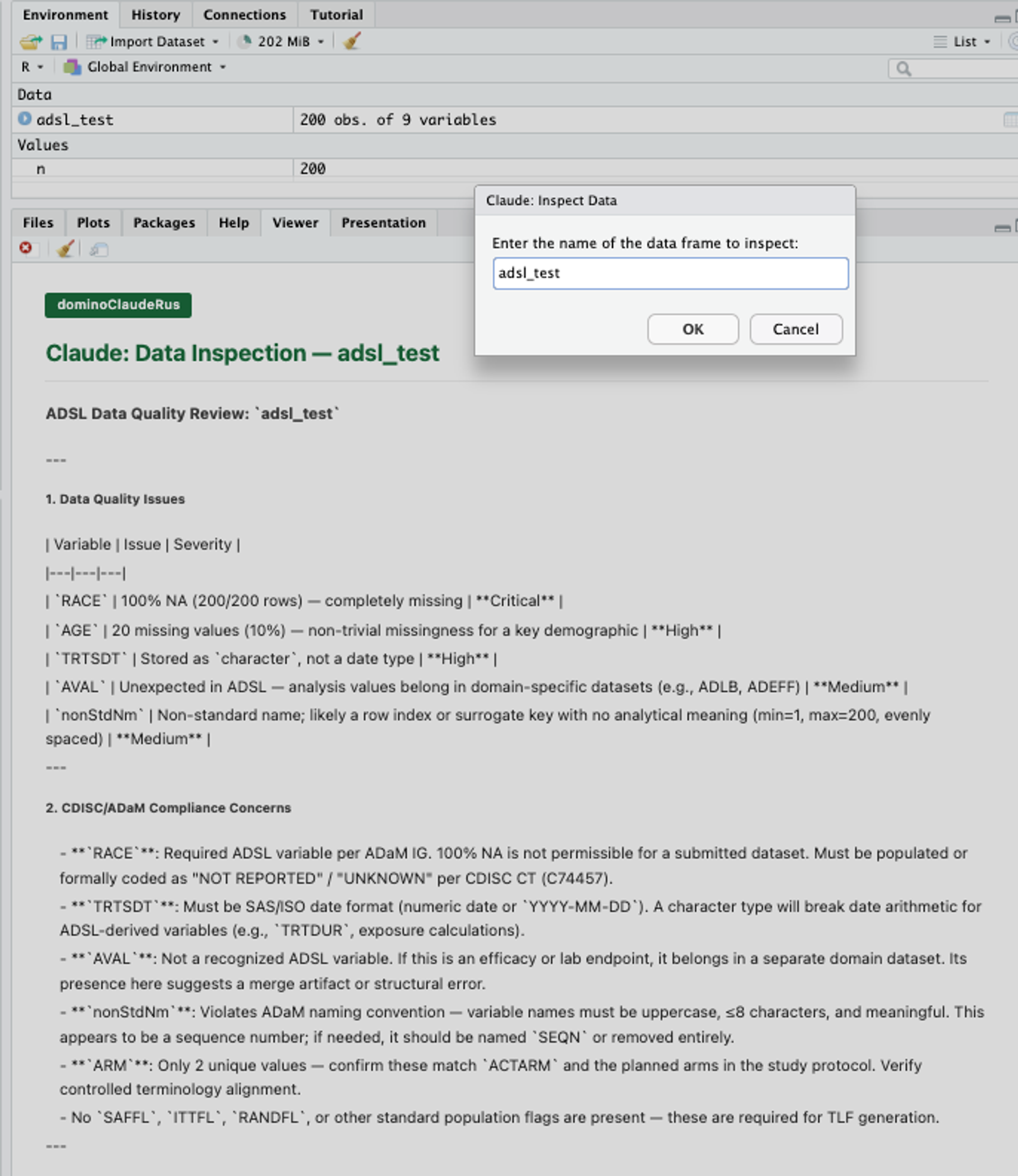This screenshot has width=1018, height=1176.
Task: Switch to the Tutorial tab
Action: tap(336, 15)
